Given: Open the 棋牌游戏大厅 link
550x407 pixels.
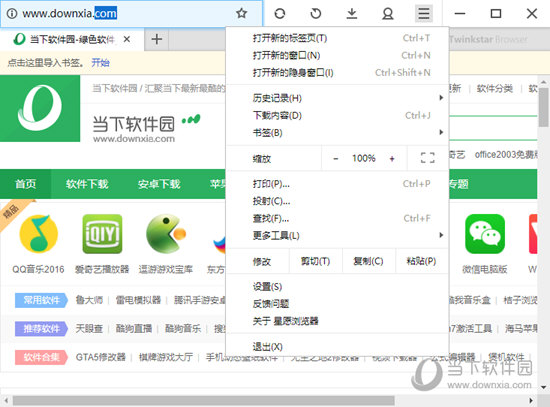Looking at the screenshot, I should coord(166,357).
